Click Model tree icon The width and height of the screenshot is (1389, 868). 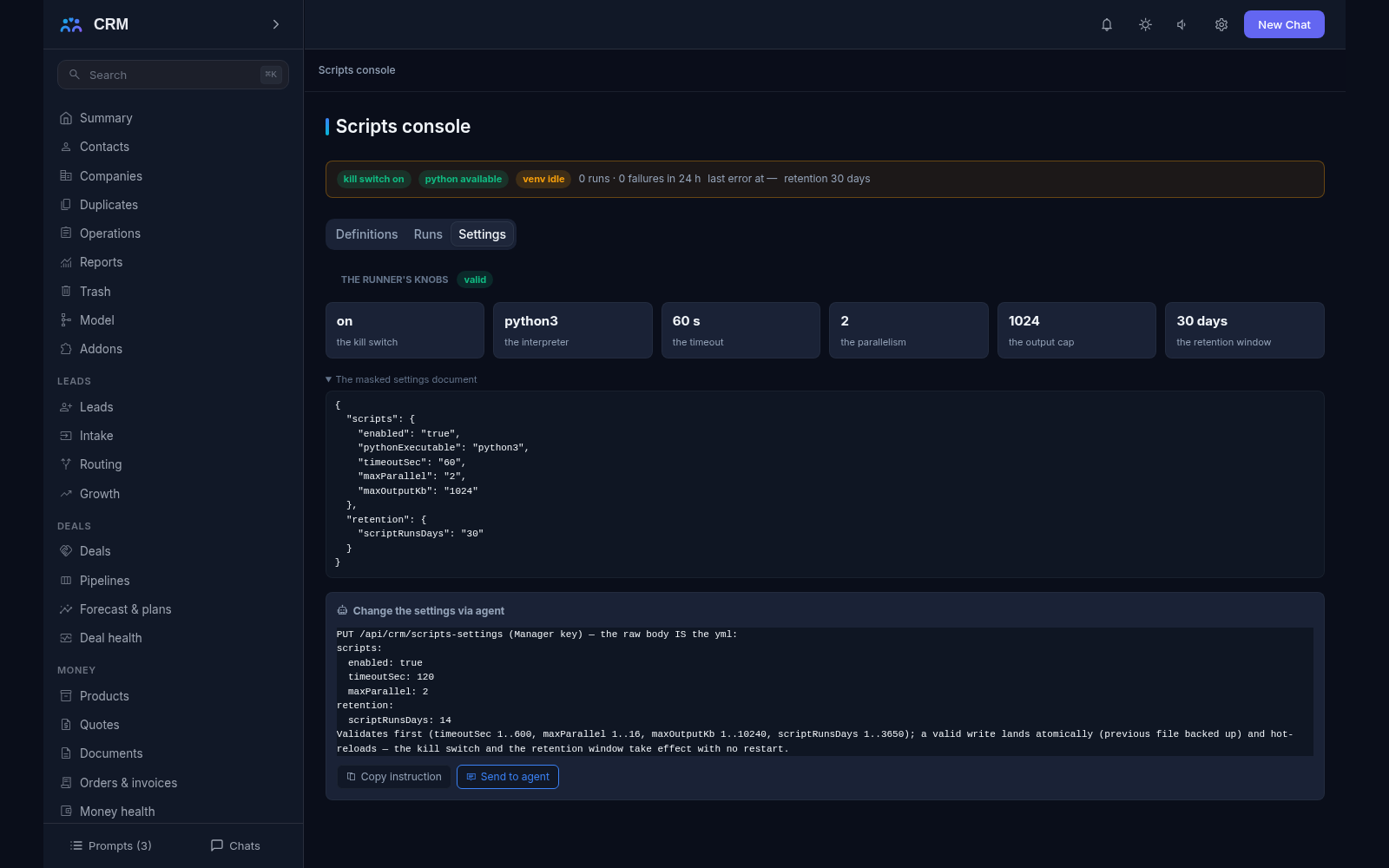(x=66, y=320)
